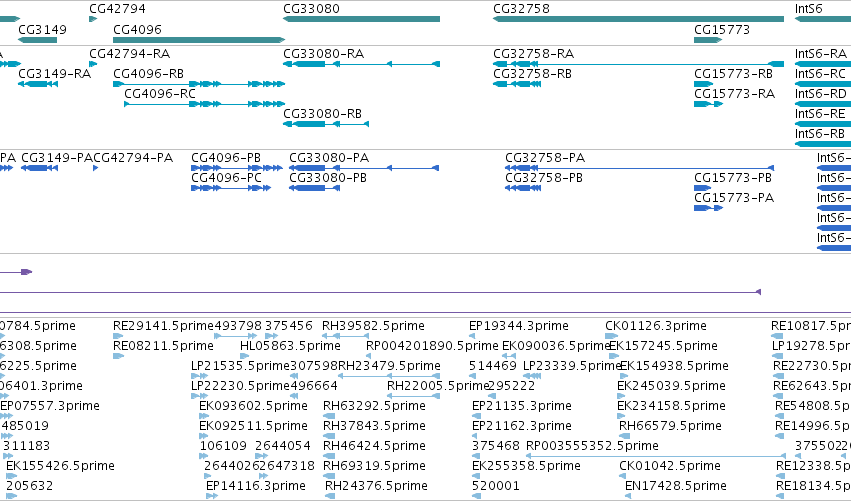Click the CG15773-PB protein label
This screenshot has width=851, height=501.
(733, 178)
